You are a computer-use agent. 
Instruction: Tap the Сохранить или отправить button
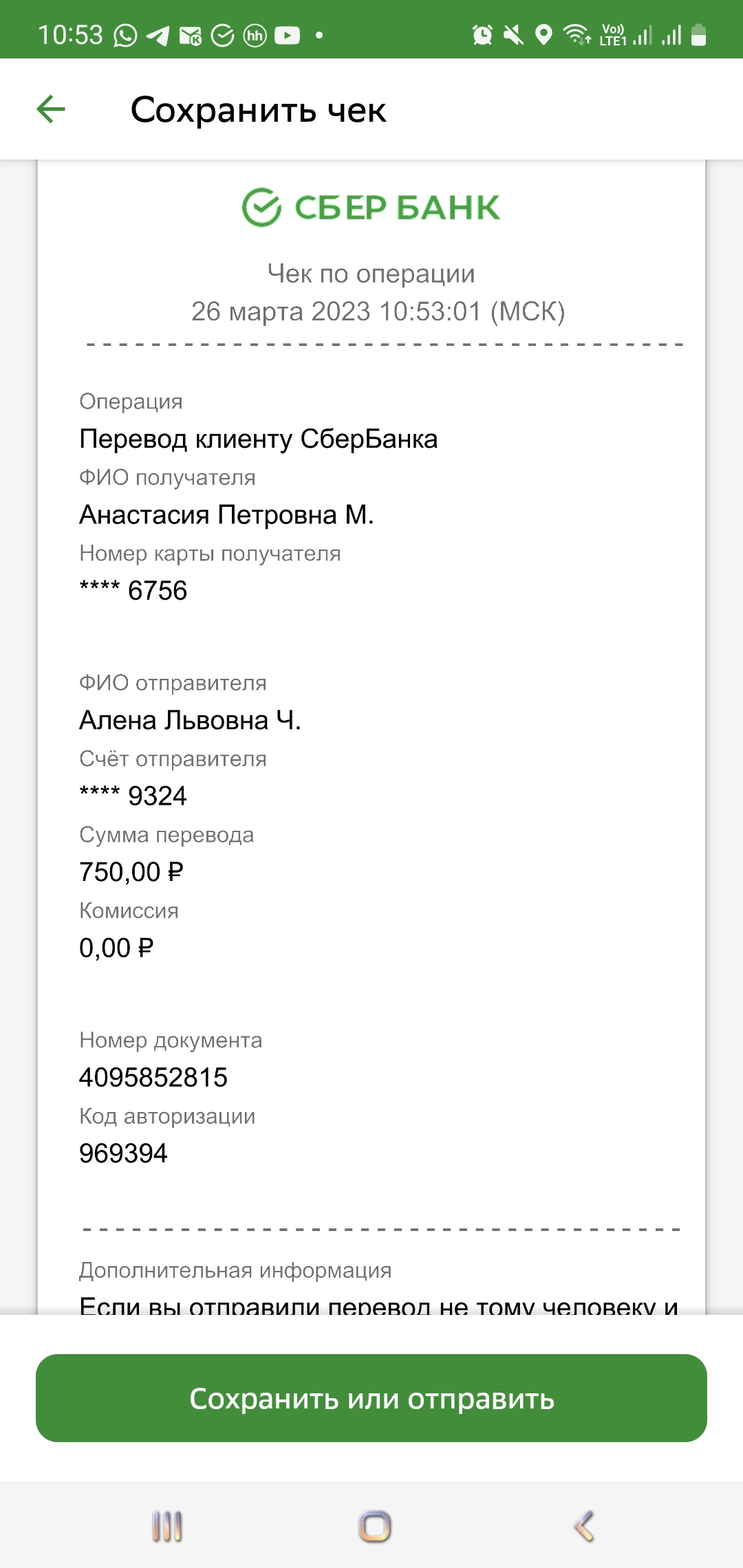click(371, 1398)
